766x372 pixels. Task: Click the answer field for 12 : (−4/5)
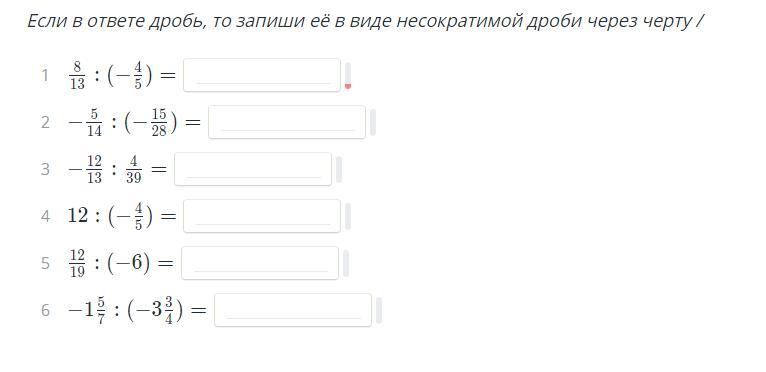[x=261, y=216]
